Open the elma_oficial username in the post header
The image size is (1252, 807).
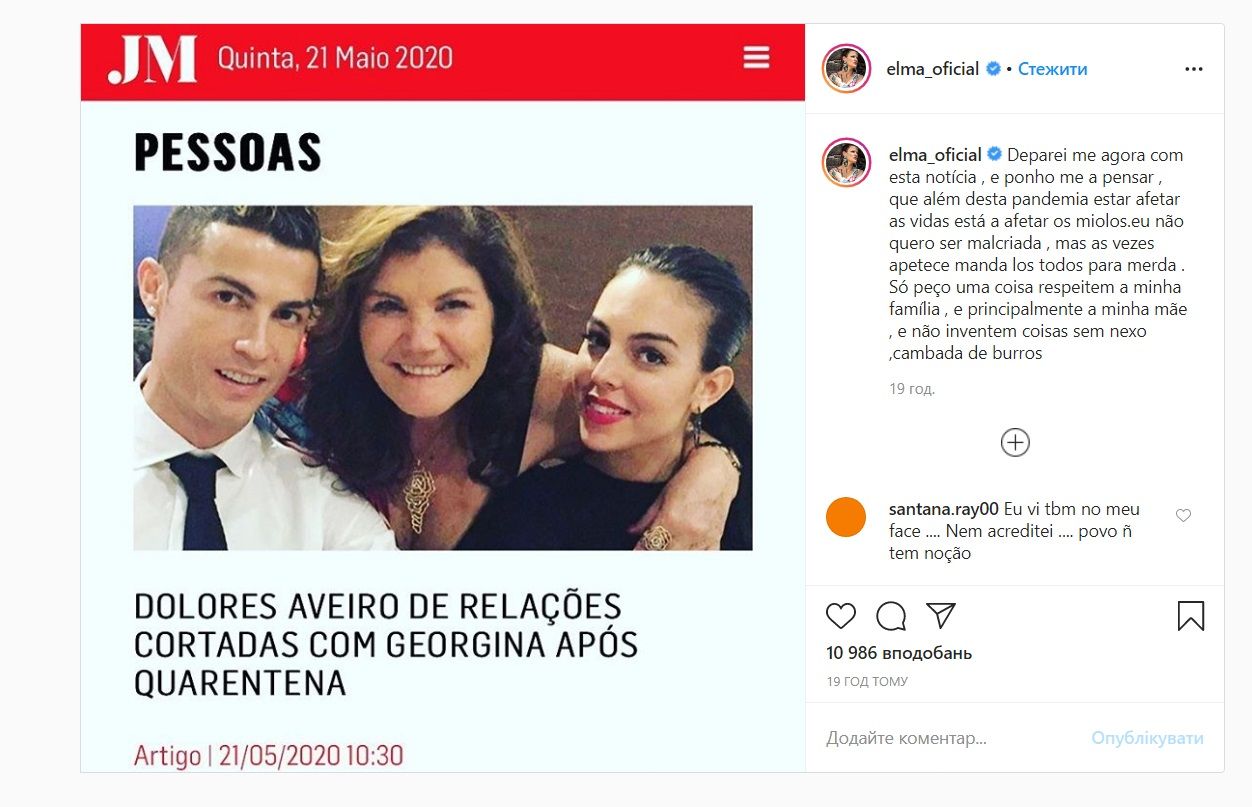(933, 69)
